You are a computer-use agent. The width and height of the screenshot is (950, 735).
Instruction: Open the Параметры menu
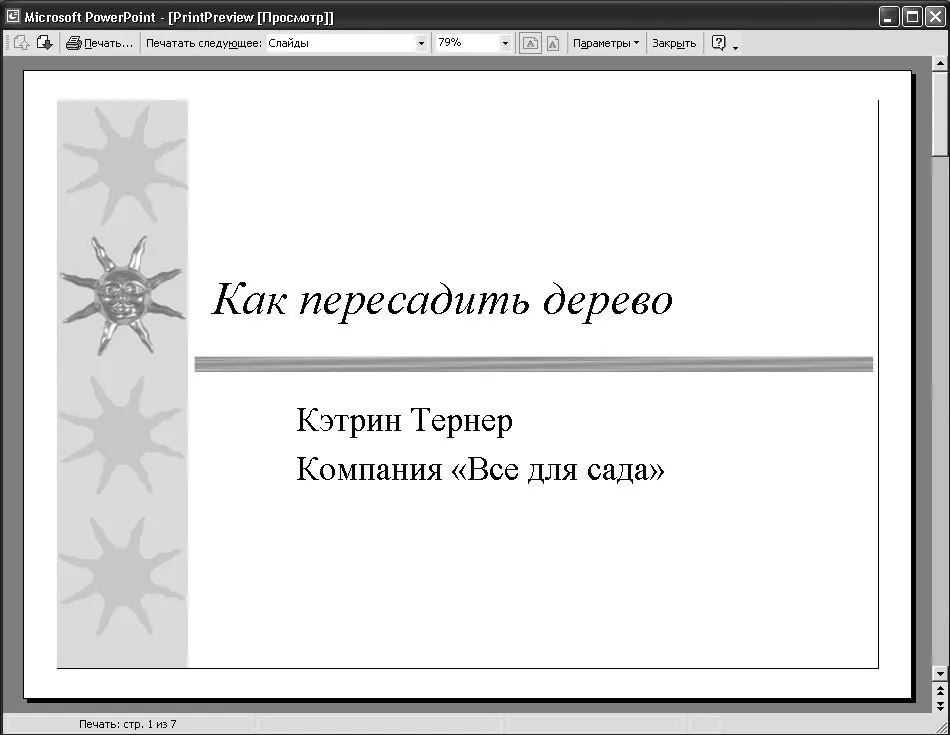pyautogui.click(x=606, y=43)
